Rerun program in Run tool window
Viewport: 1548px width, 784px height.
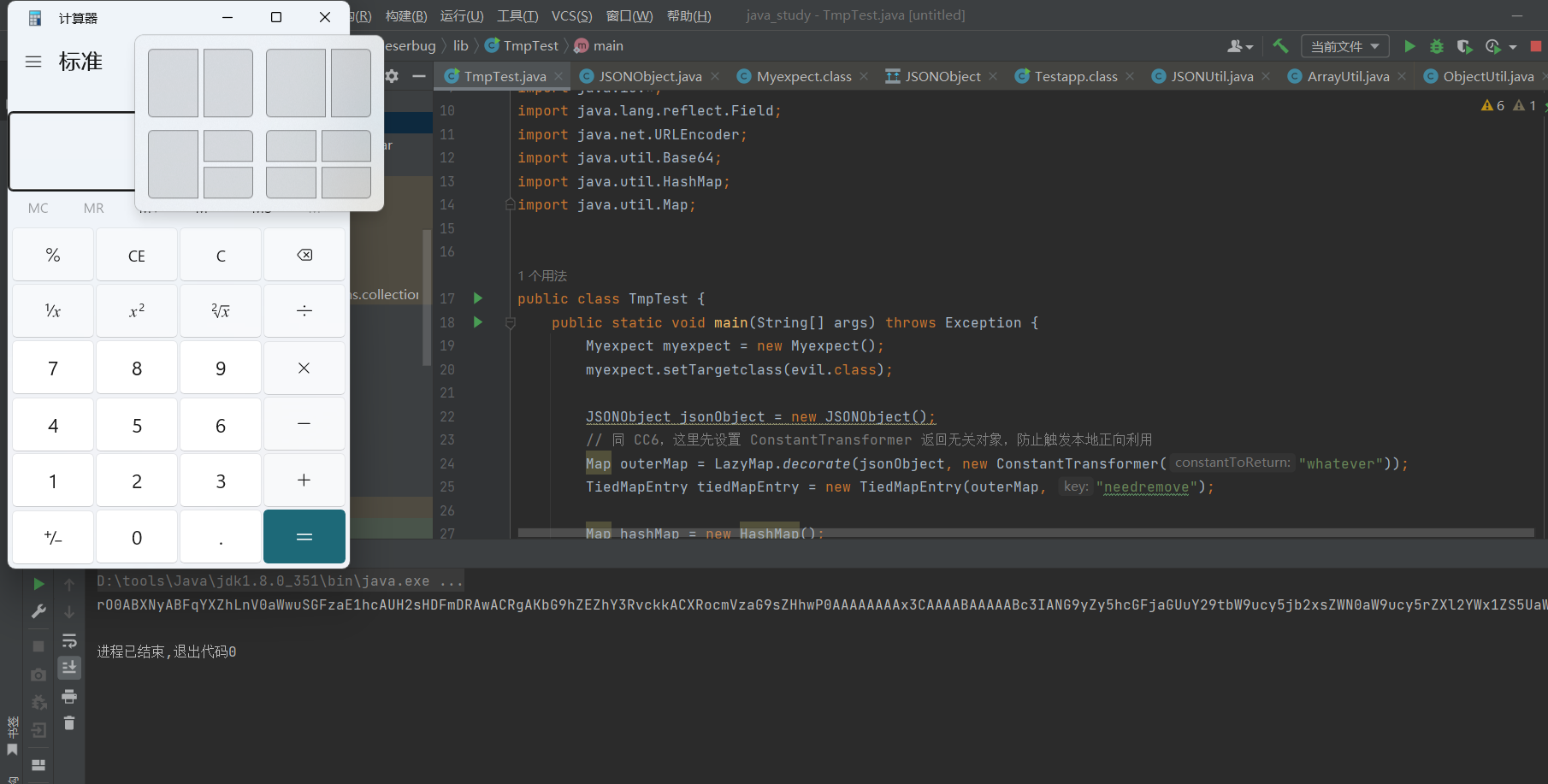point(38,584)
